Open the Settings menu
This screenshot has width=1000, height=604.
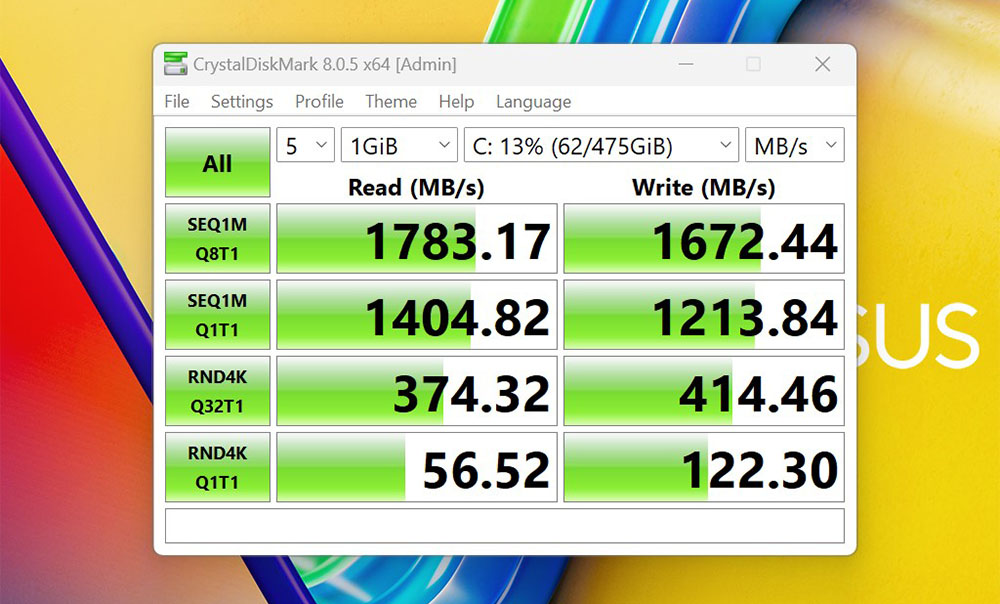(x=242, y=101)
